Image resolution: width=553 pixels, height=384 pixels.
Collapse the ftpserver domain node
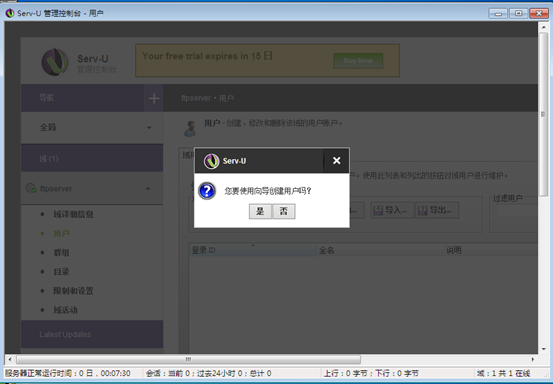pyautogui.click(x=148, y=189)
